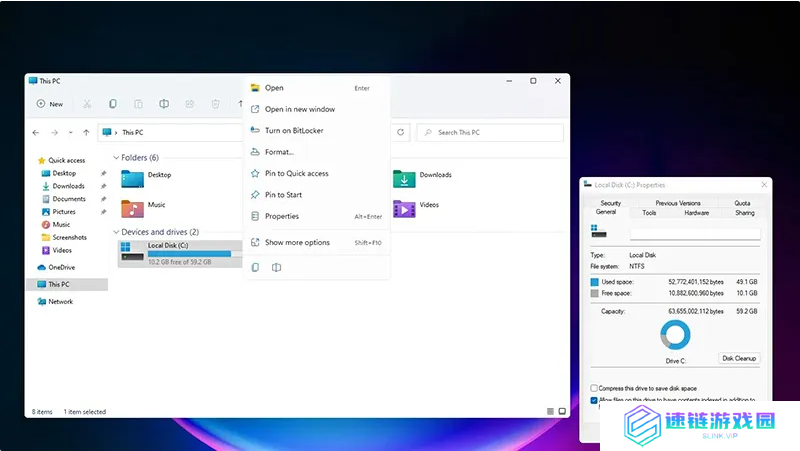Open the Desktop folder icon

(x=133, y=179)
